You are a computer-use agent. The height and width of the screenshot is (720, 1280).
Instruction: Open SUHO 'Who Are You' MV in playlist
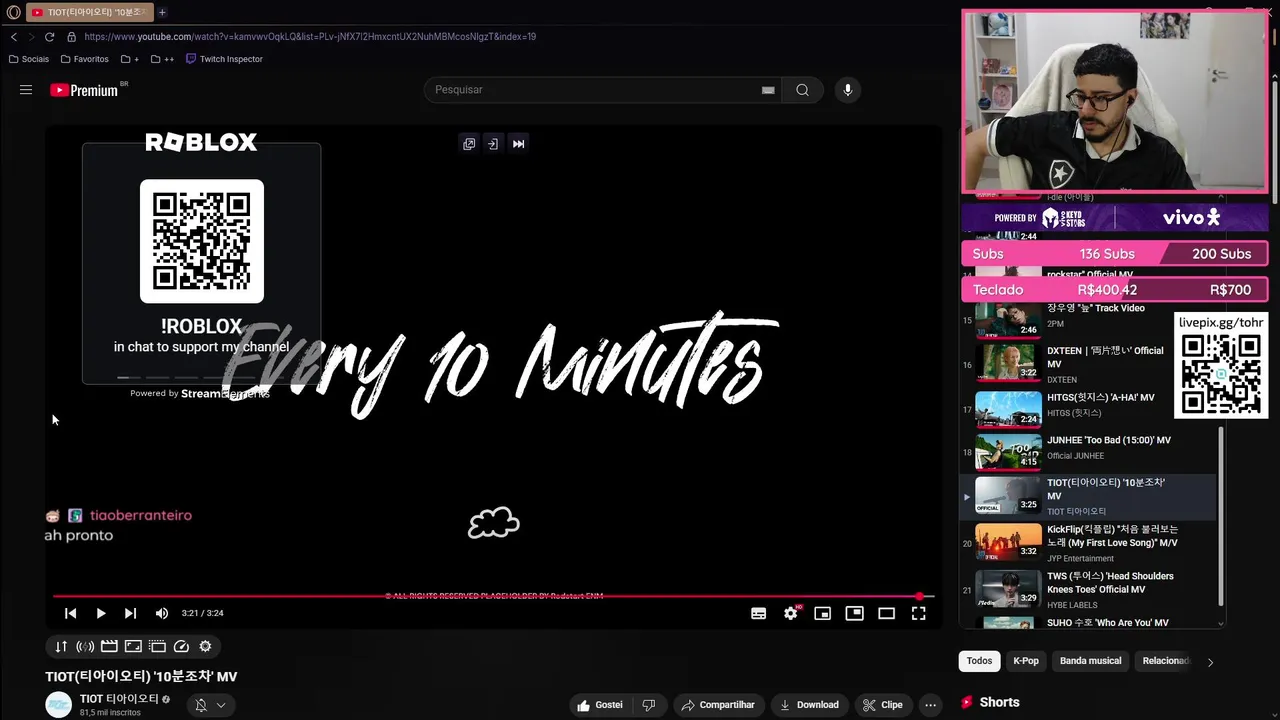pyautogui.click(x=1090, y=622)
